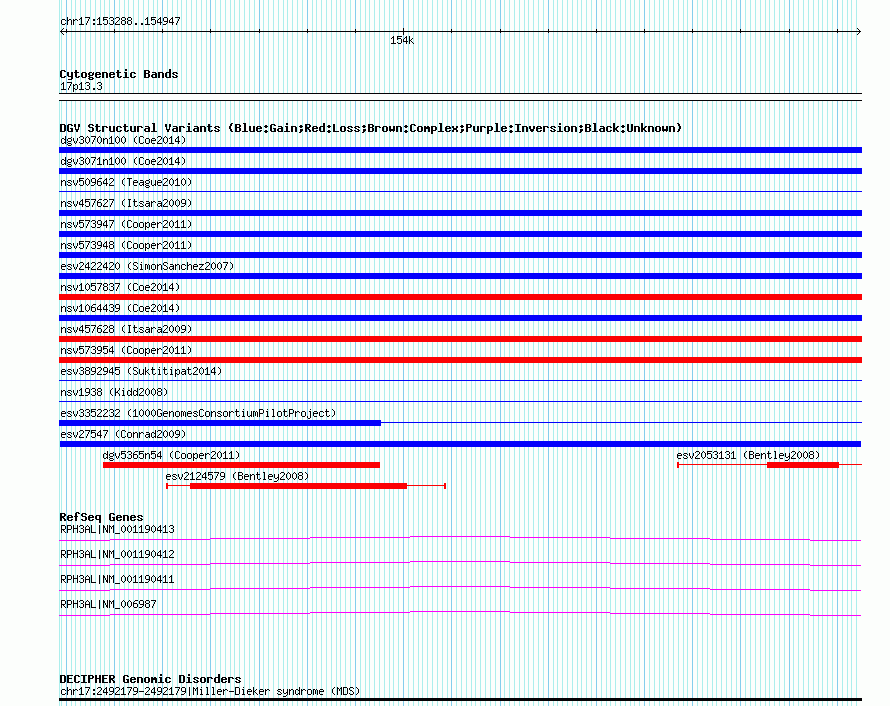Screen dimensions: 890x706
Task: Click the chr17:153288..154947 position label
Action: 120,21
